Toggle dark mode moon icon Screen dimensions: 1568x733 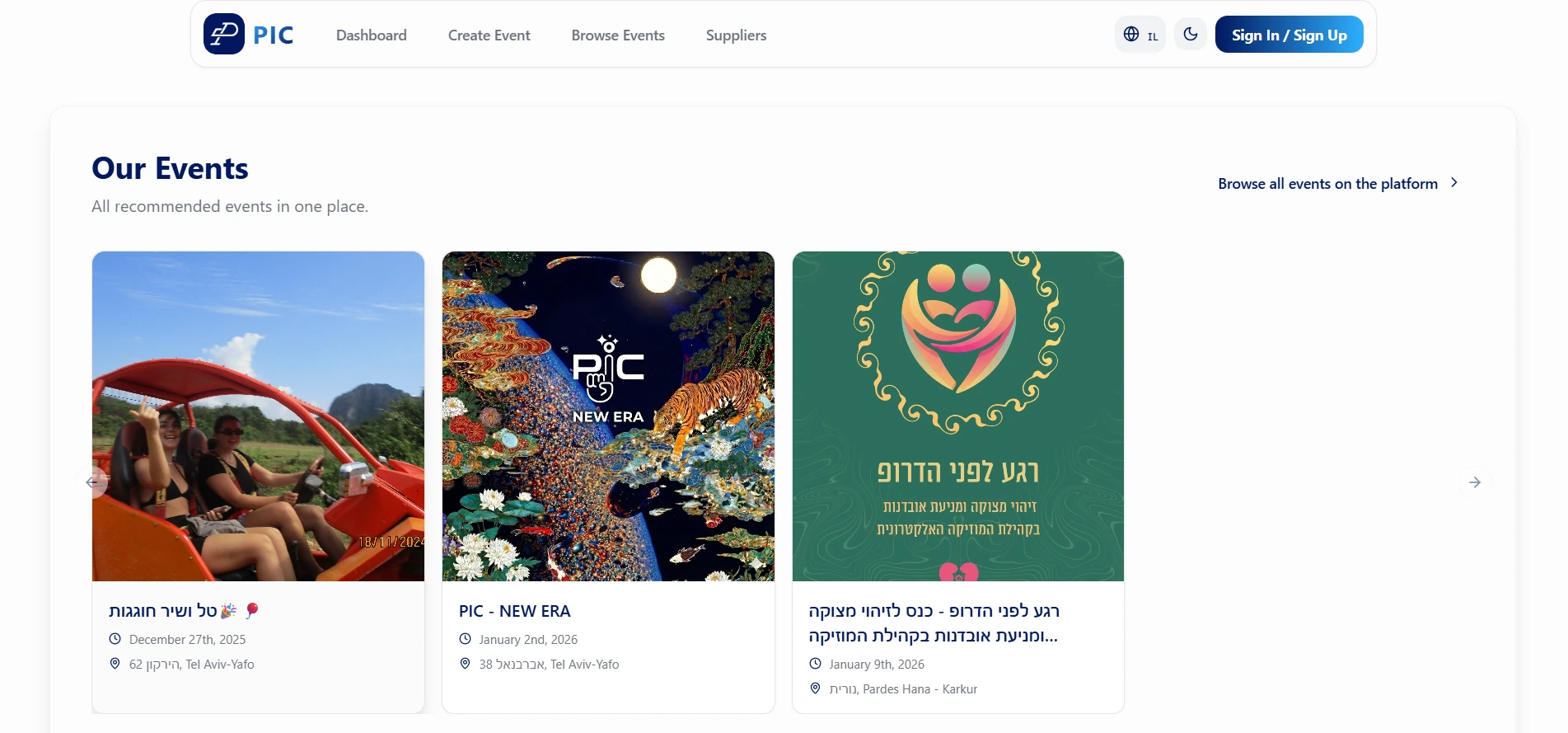[1191, 34]
